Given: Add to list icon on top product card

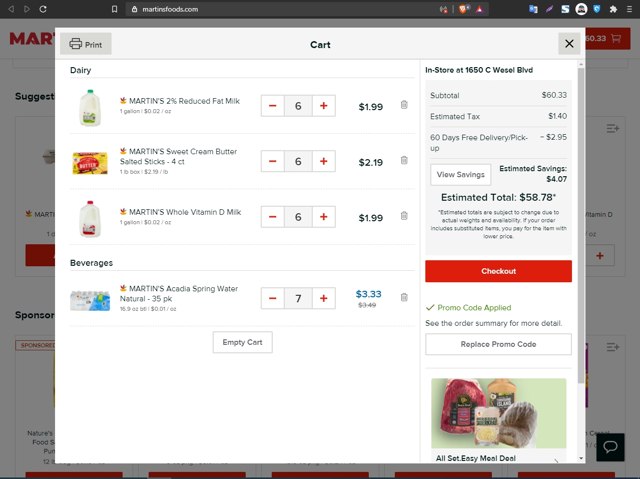Looking at the screenshot, I should pyautogui.click(x=613, y=129).
